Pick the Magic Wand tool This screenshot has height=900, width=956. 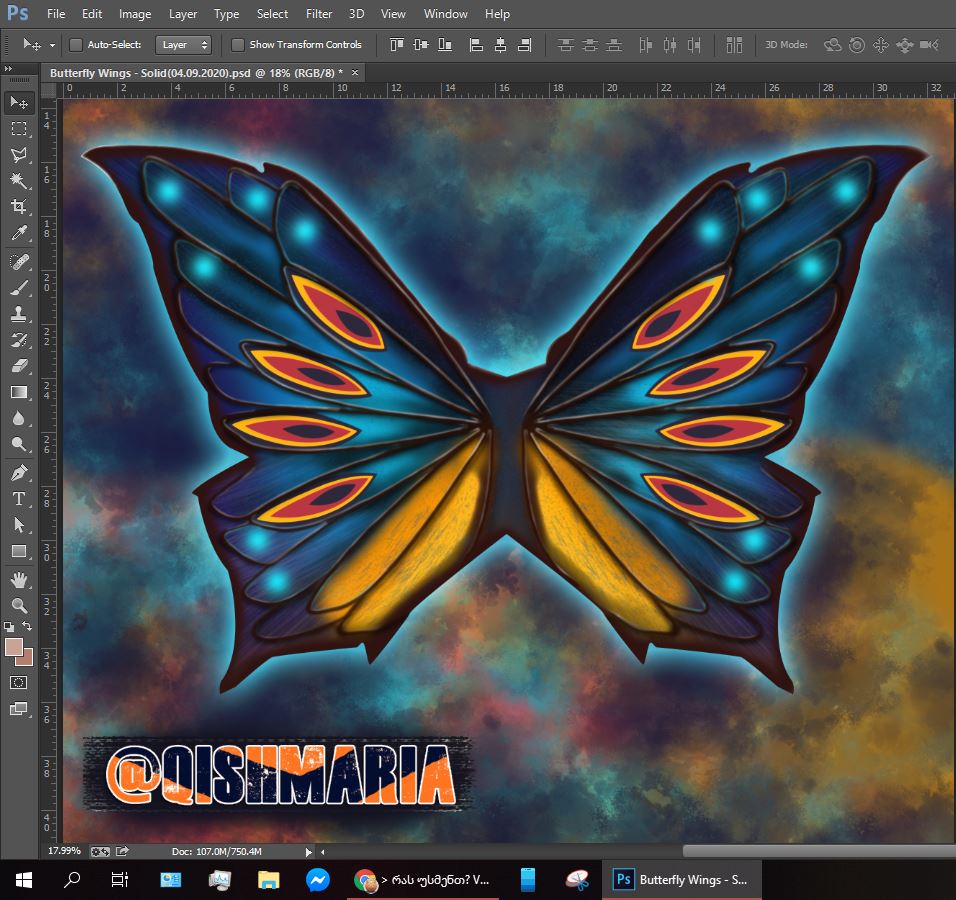[19, 181]
